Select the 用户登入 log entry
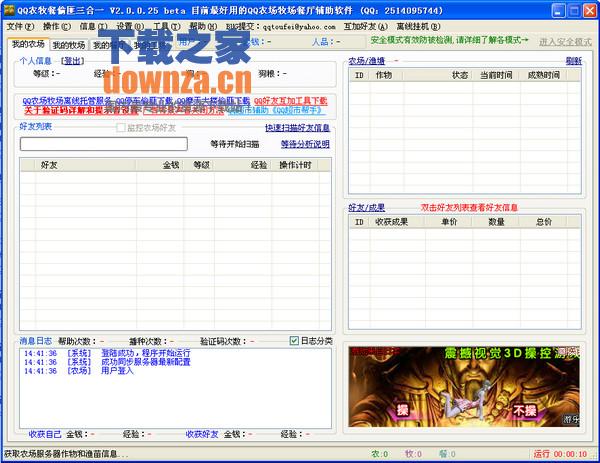Screen dimensions: 600x463 pyautogui.click(x=79, y=371)
